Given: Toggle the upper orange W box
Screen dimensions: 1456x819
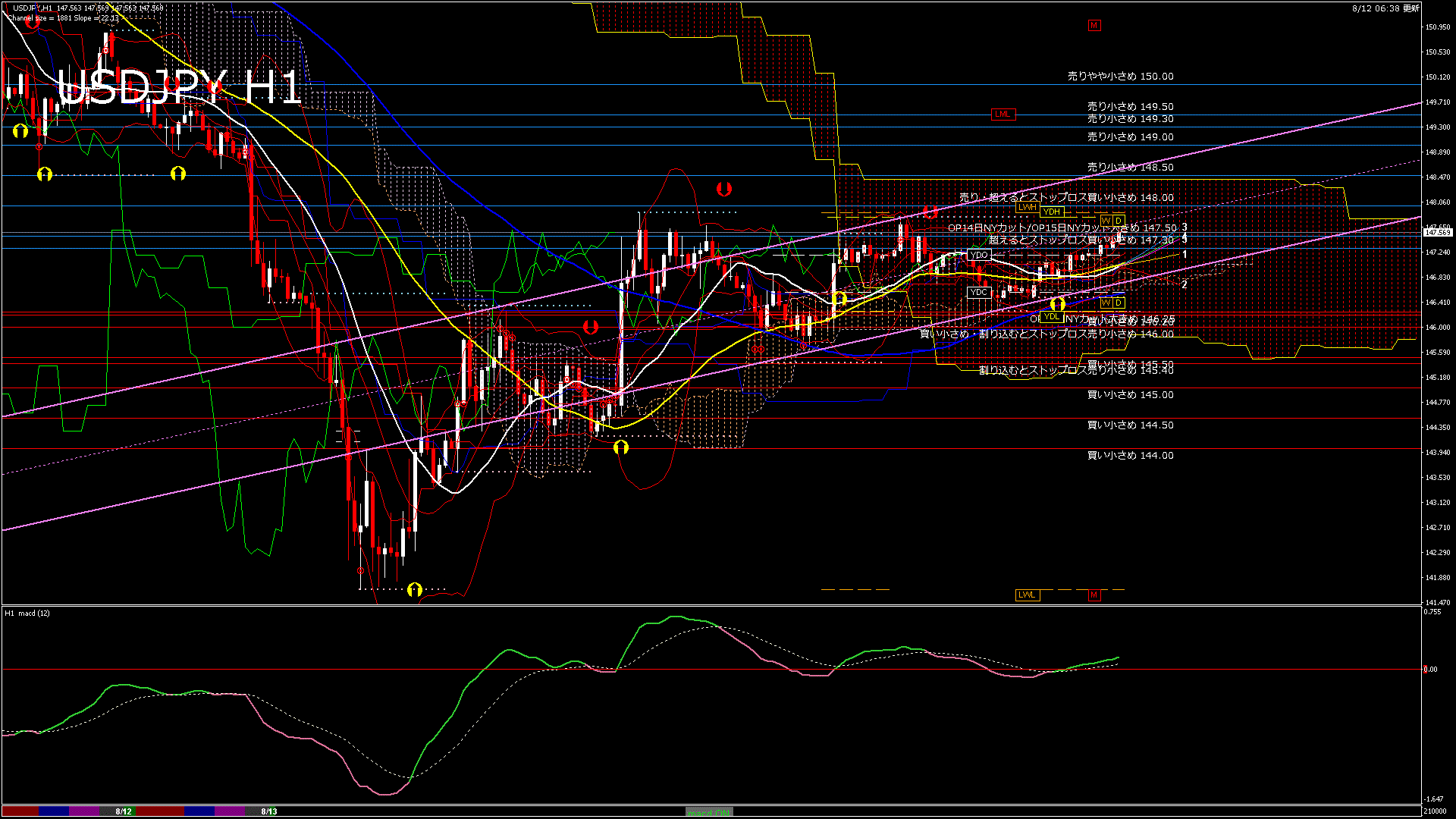Looking at the screenshot, I should [x=1106, y=221].
